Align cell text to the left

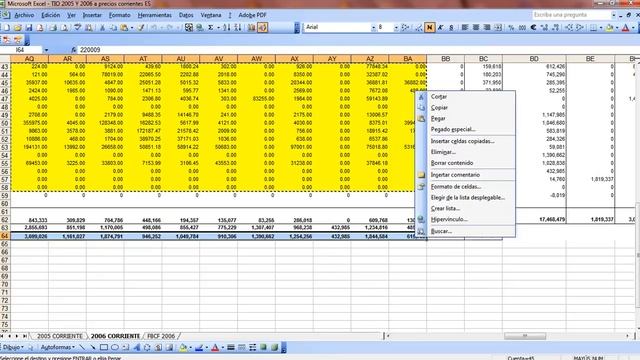(465, 27)
